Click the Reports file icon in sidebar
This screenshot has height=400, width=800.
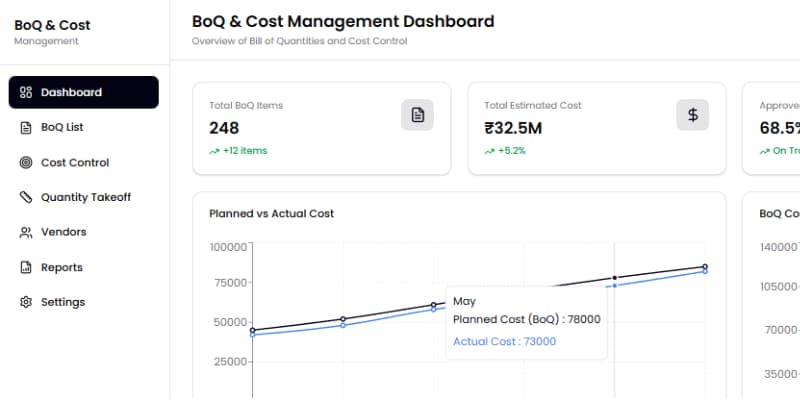pos(26,267)
